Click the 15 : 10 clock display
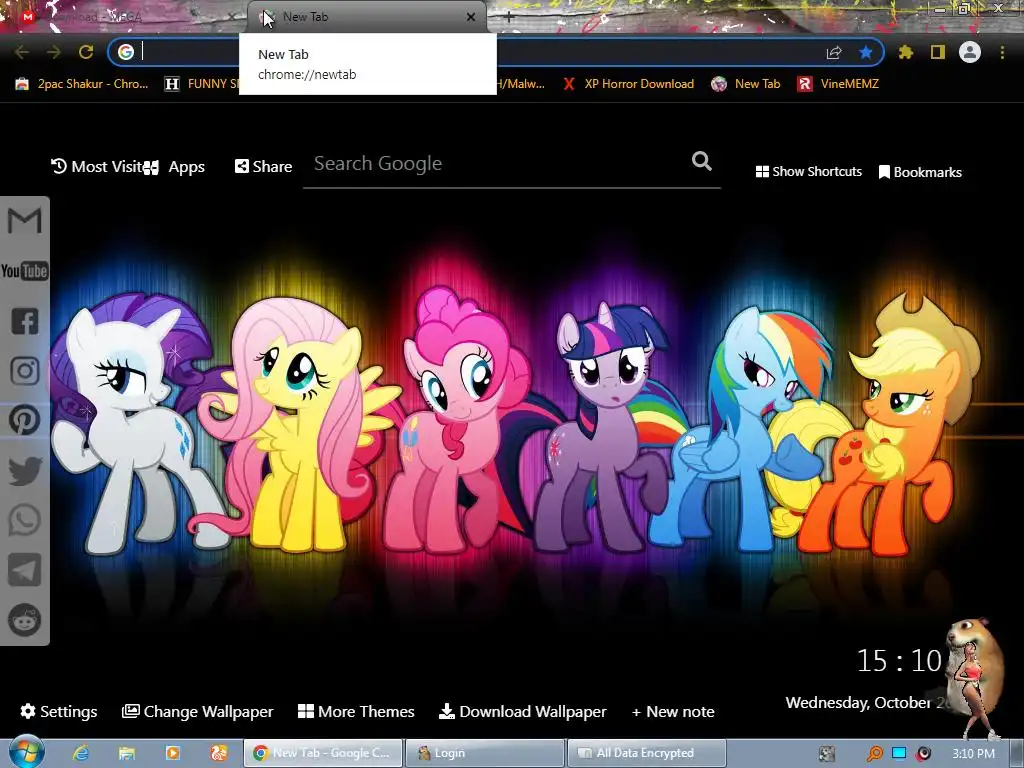Image resolution: width=1024 pixels, height=768 pixels. (x=899, y=661)
